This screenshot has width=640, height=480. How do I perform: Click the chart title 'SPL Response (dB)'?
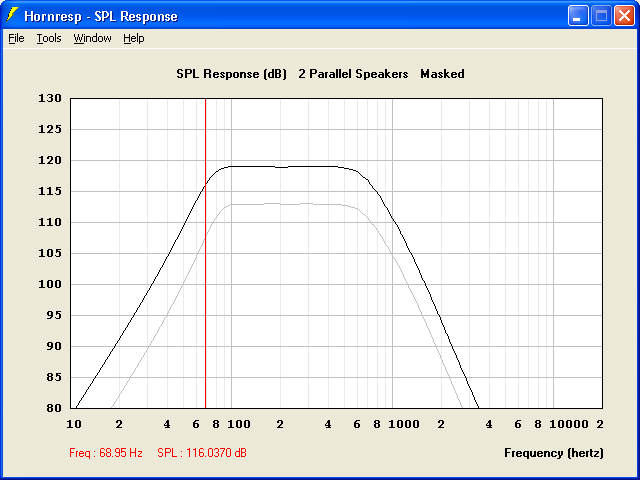pyautogui.click(x=231, y=74)
